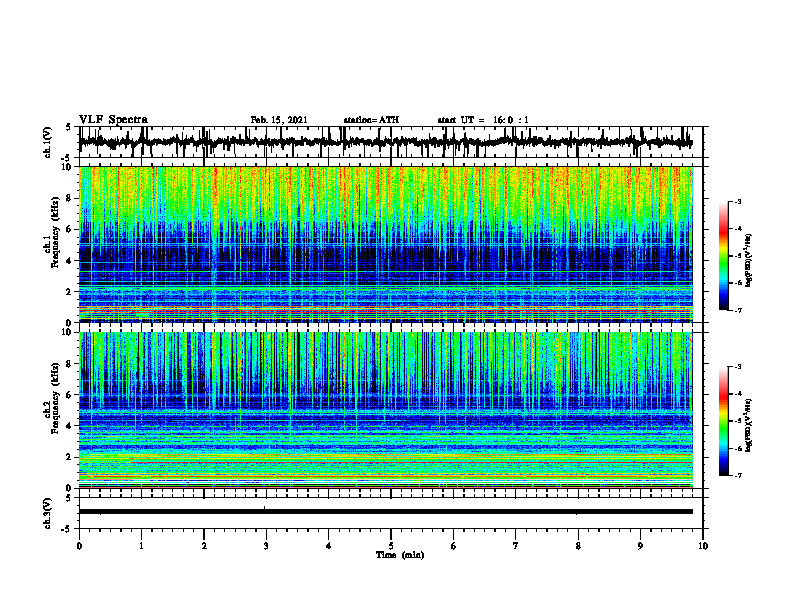This screenshot has width=792, height=612.
Task: Click time axis tick label "4"
Action: [x=329, y=546]
